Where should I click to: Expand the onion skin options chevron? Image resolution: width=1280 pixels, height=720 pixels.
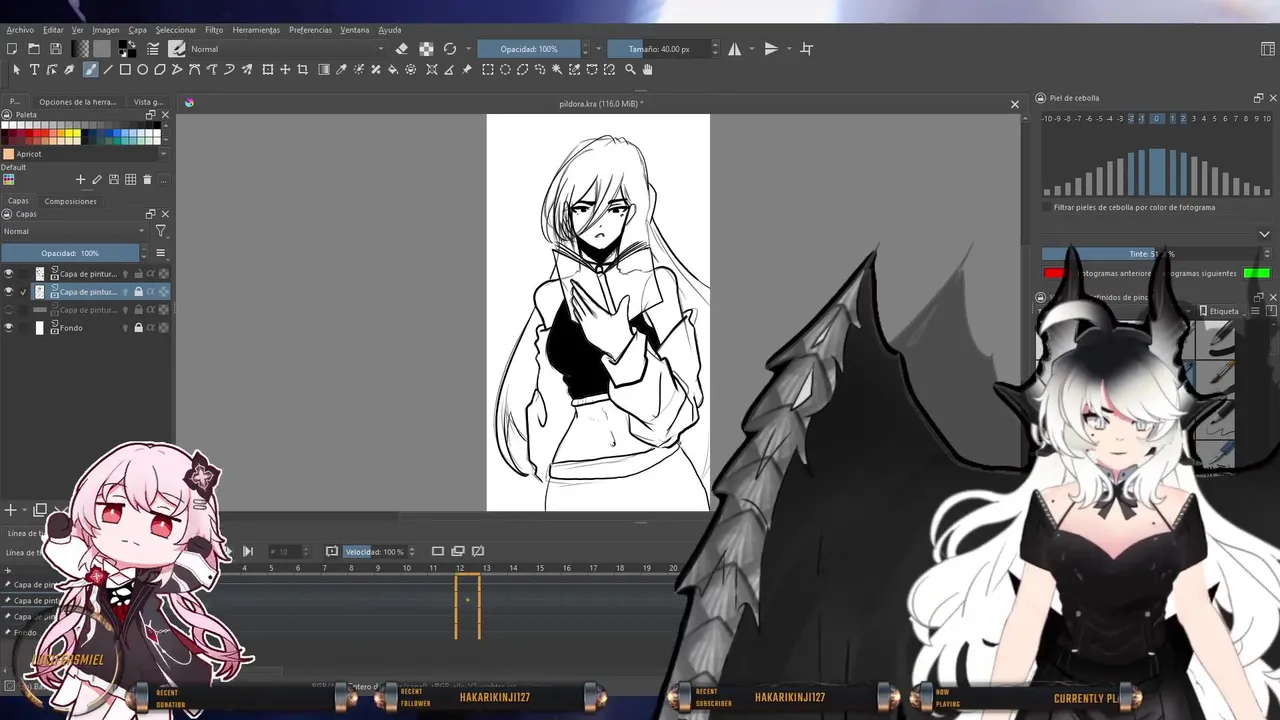coord(1264,234)
